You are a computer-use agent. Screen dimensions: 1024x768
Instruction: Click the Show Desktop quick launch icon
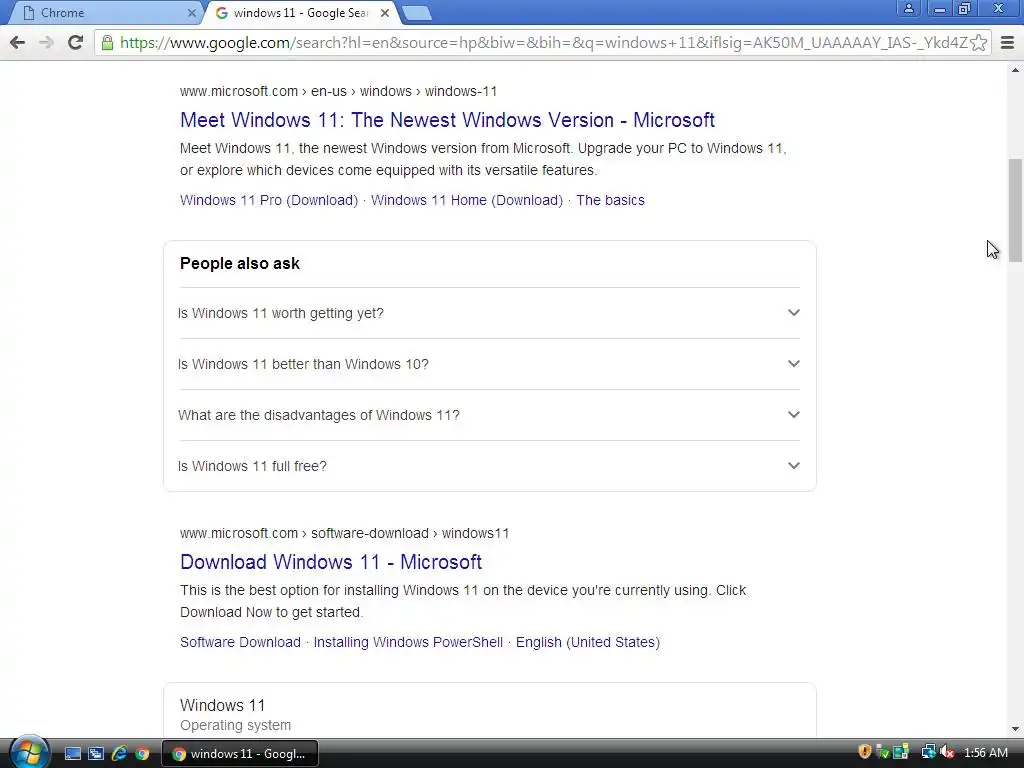pos(73,754)
